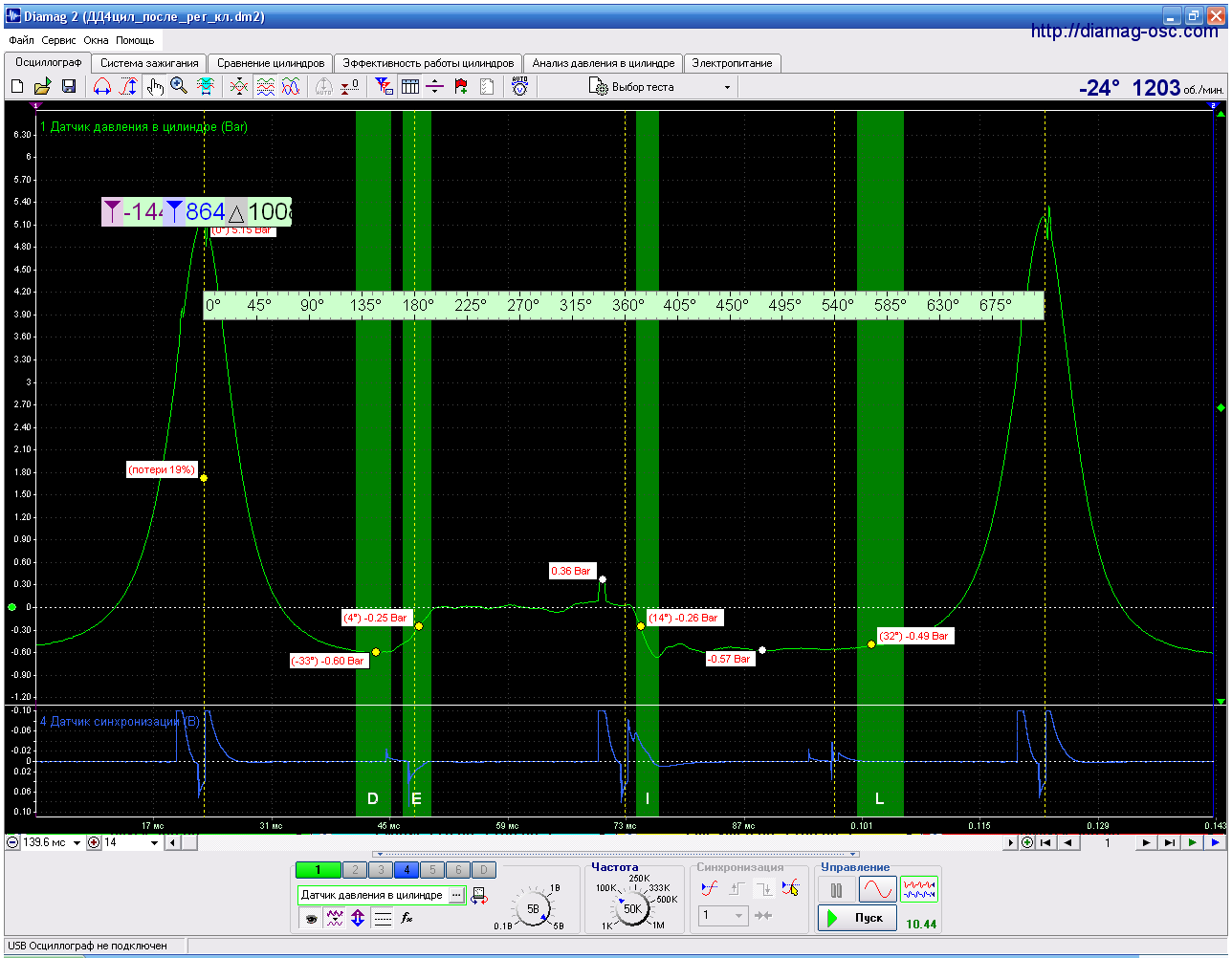1232x958 pixels.
Task: Click the green-red overlapped waveforms icon
Action: 239,87
